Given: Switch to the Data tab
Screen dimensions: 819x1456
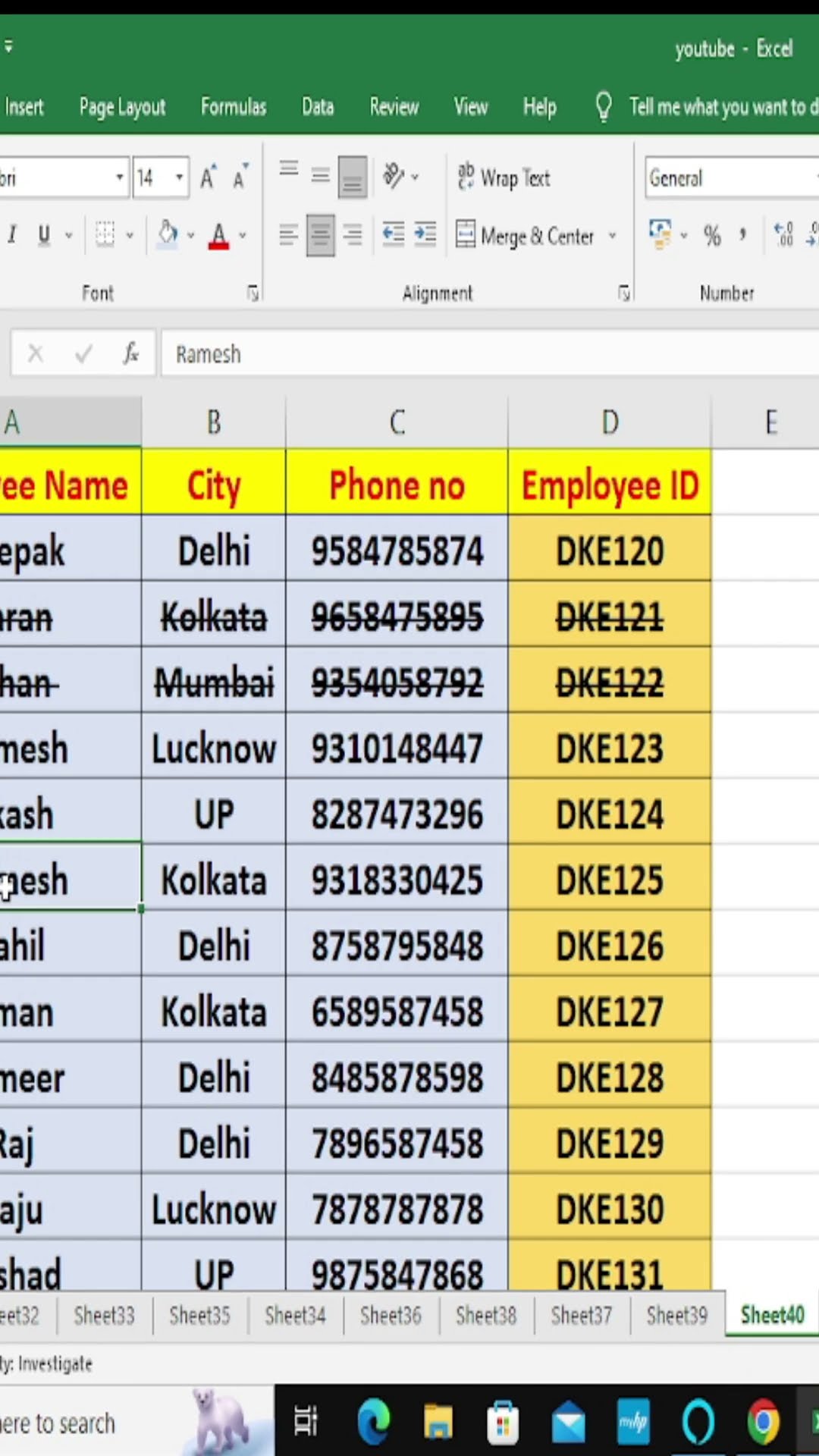Looking at the screenshot, I should pos(318,107).
